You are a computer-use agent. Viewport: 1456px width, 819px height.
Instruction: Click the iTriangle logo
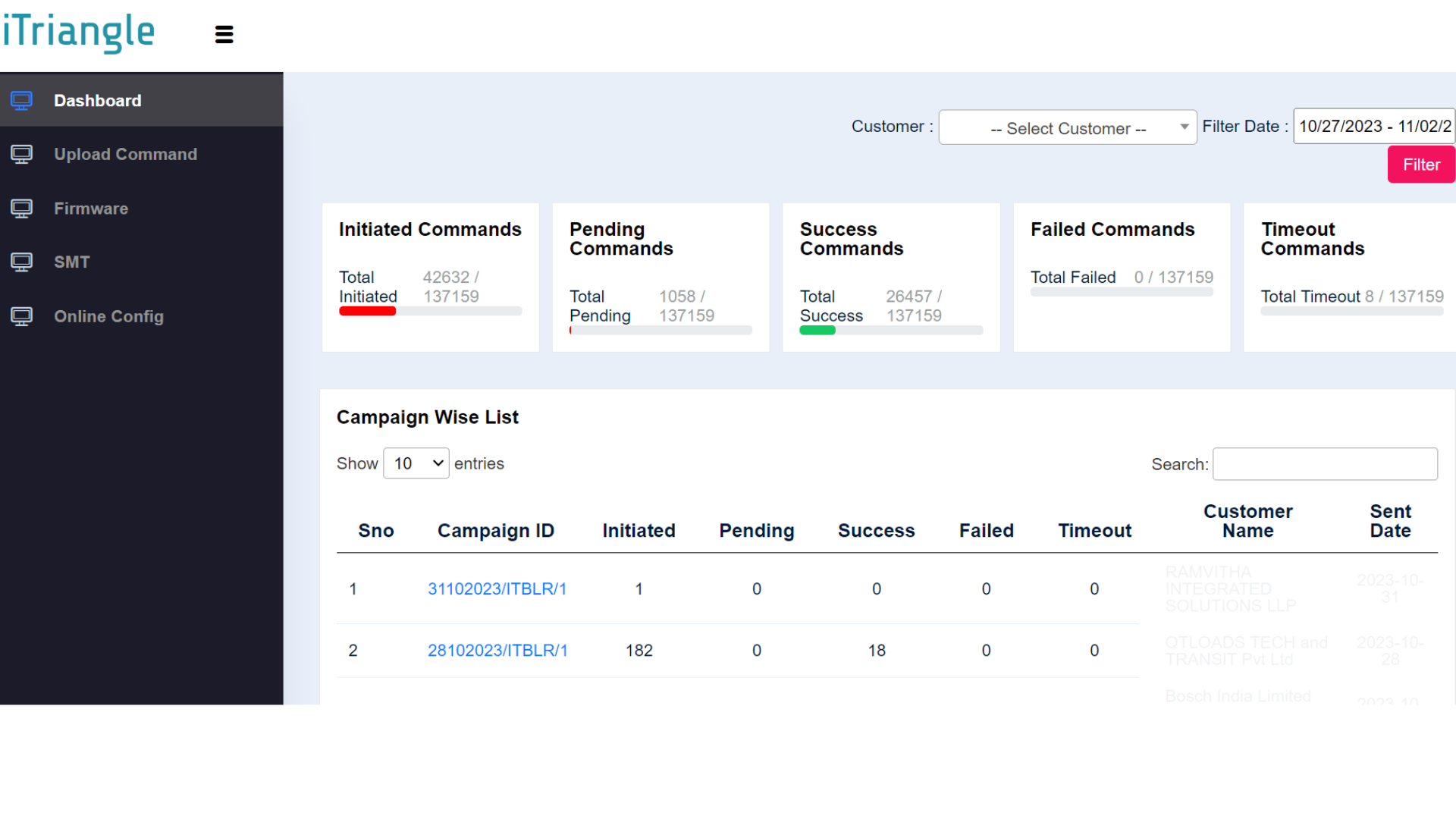point(79,33)
